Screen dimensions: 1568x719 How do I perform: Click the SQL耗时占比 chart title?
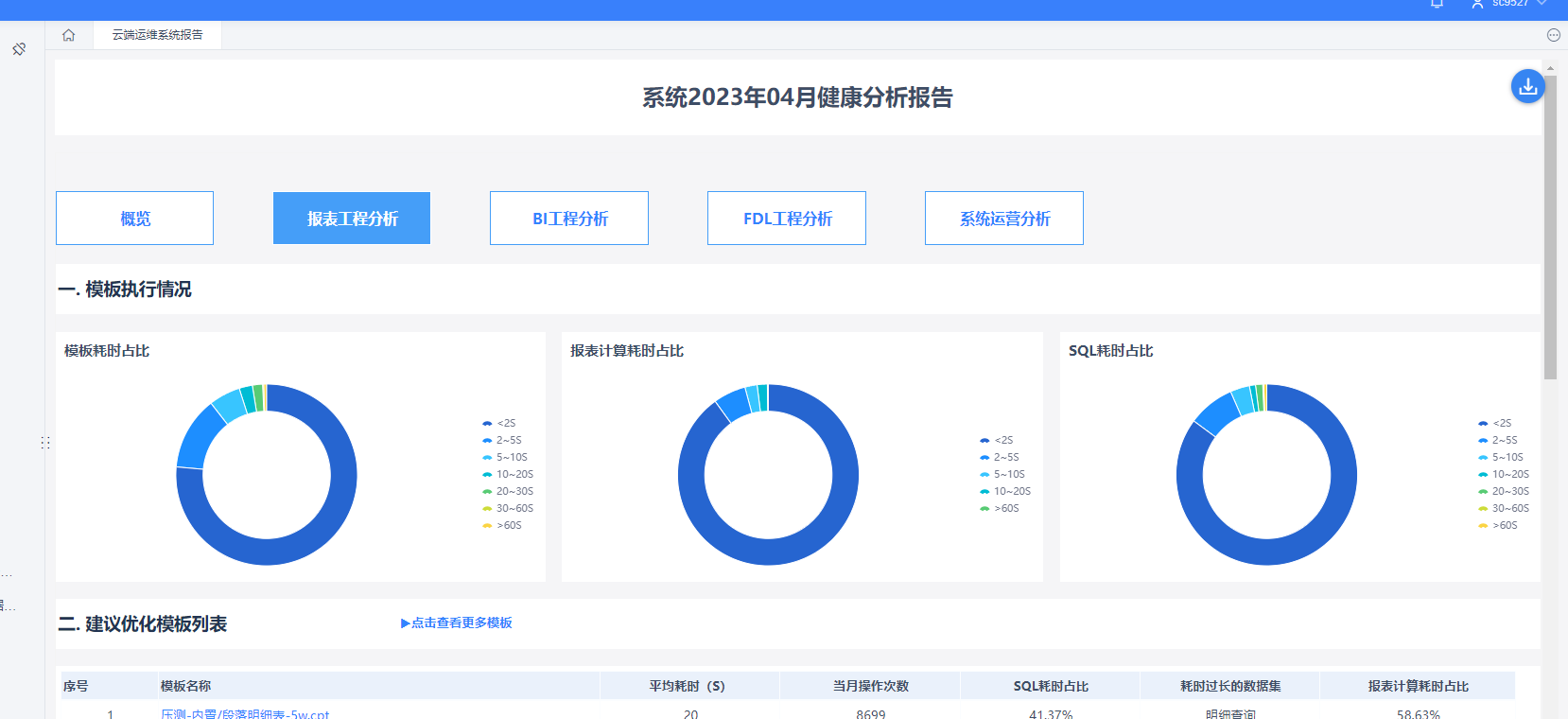[x=1111, y=351]
